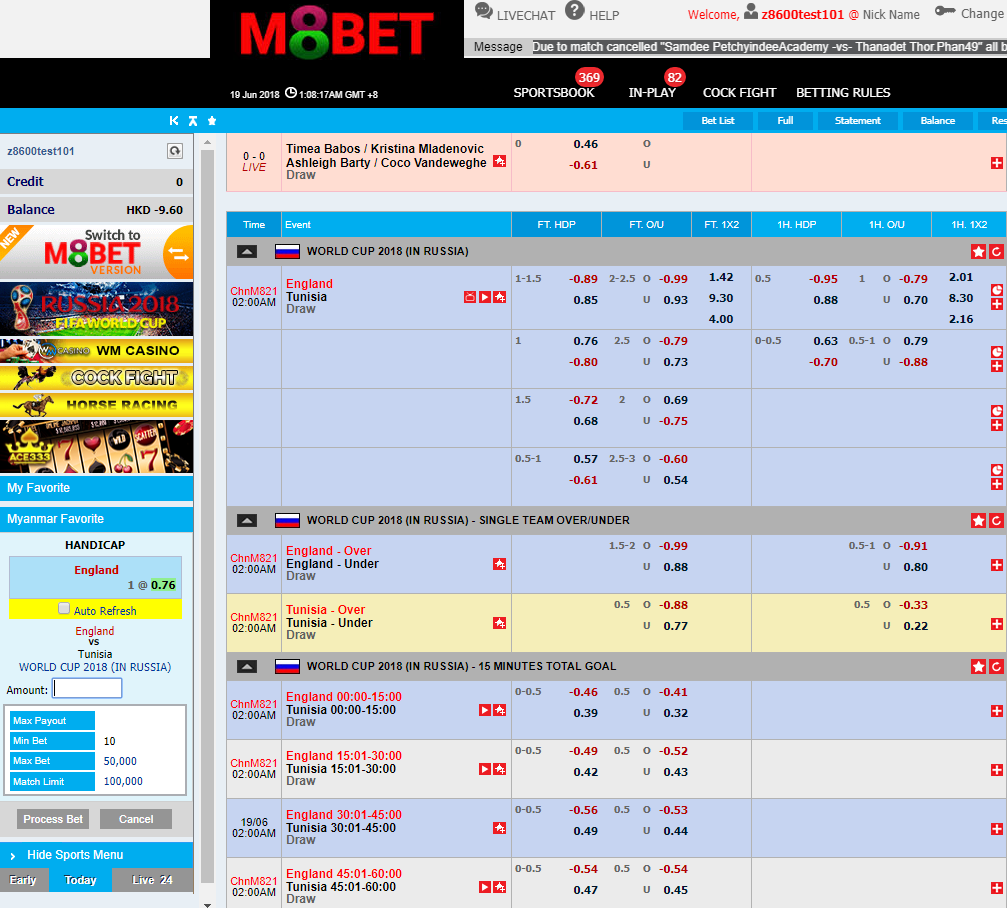Refresh the Single Team Over/Under league
1007x908 pixels.
996,521
